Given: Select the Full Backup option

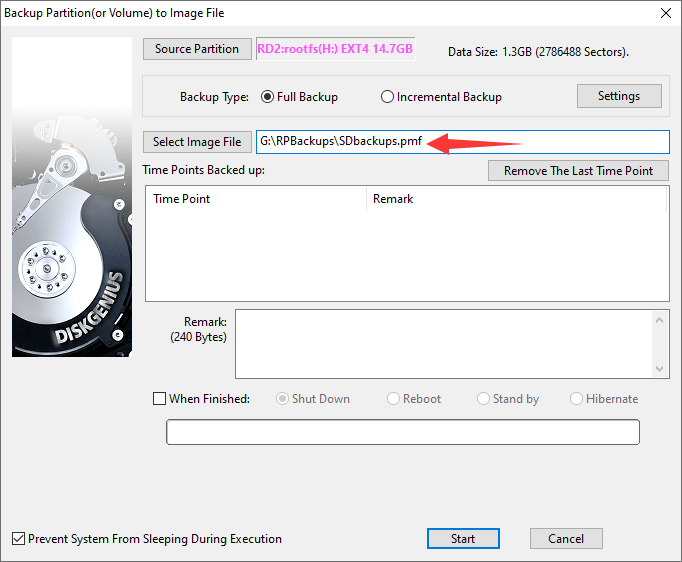Looking at the screenshot, I should pos(268,97).
